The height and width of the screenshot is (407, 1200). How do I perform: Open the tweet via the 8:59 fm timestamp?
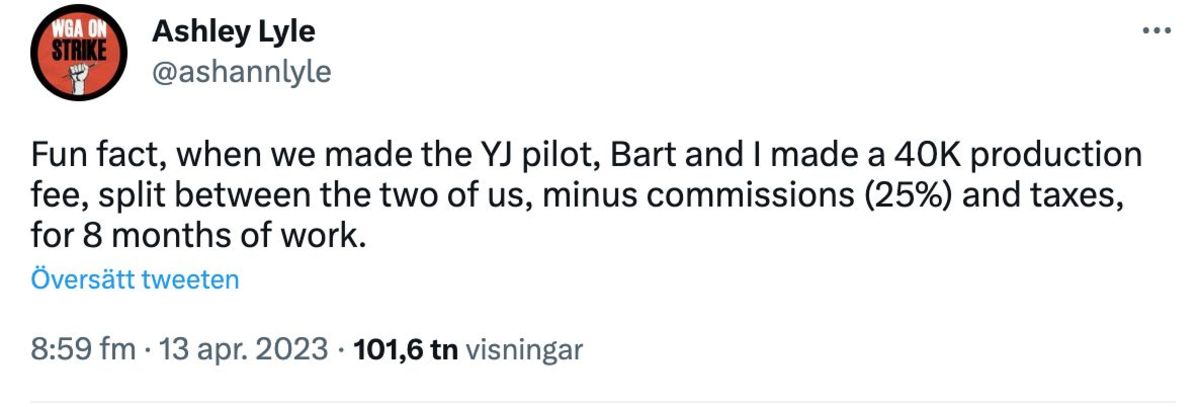click(x=82, y=349)
